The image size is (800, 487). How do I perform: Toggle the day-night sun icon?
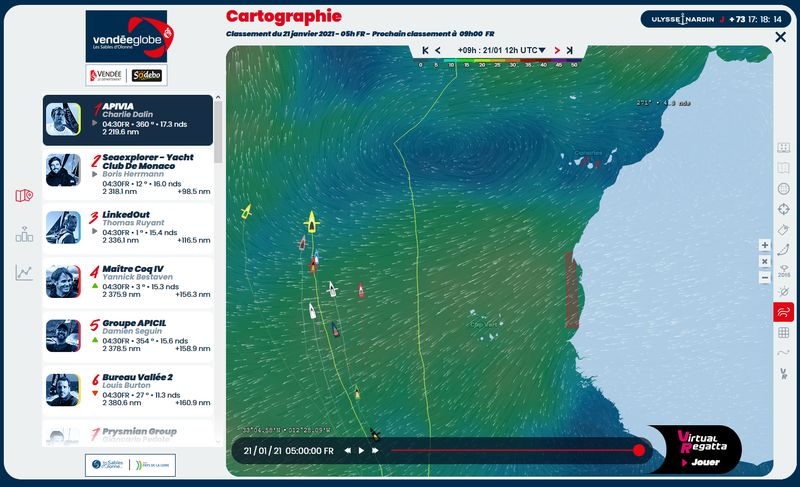pos(784,292)
